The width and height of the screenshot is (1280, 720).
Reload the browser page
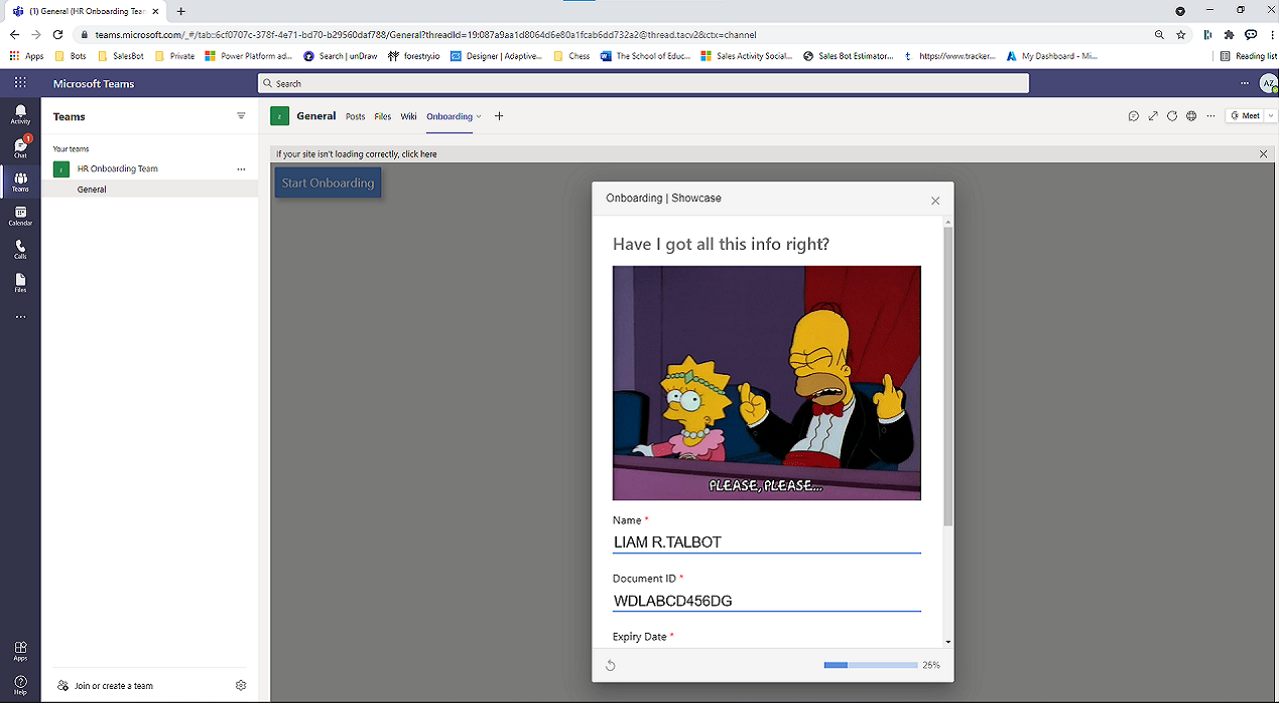coord(58,34)
